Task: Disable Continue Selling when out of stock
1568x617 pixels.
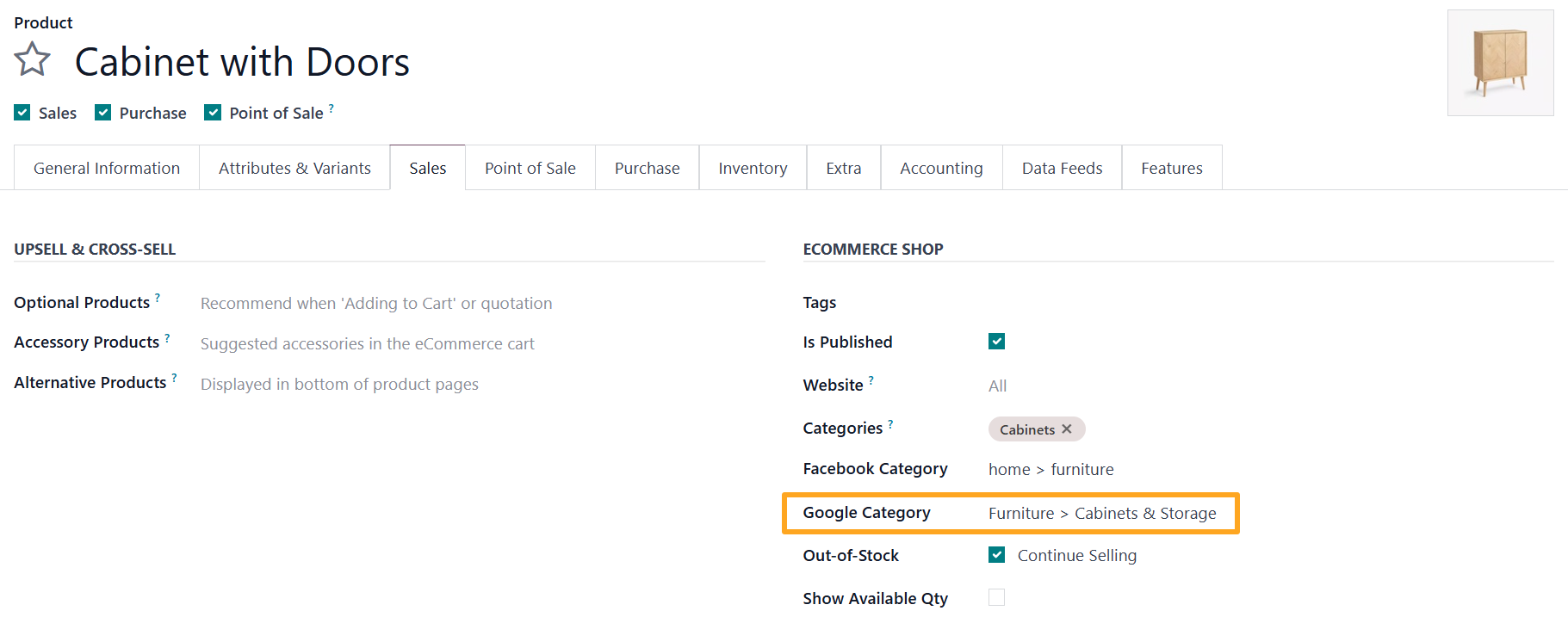Action: click(997, 555)
